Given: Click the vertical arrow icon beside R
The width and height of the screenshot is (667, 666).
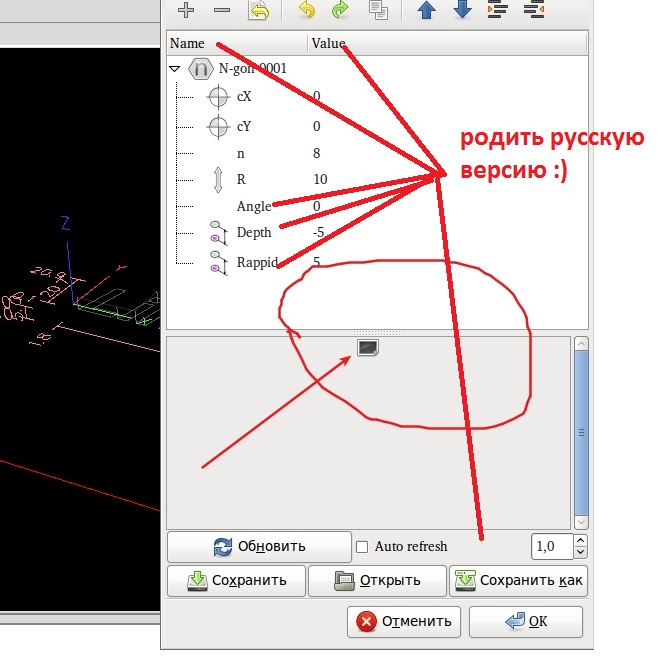Looking at the screenshot, I should (218, 179).
